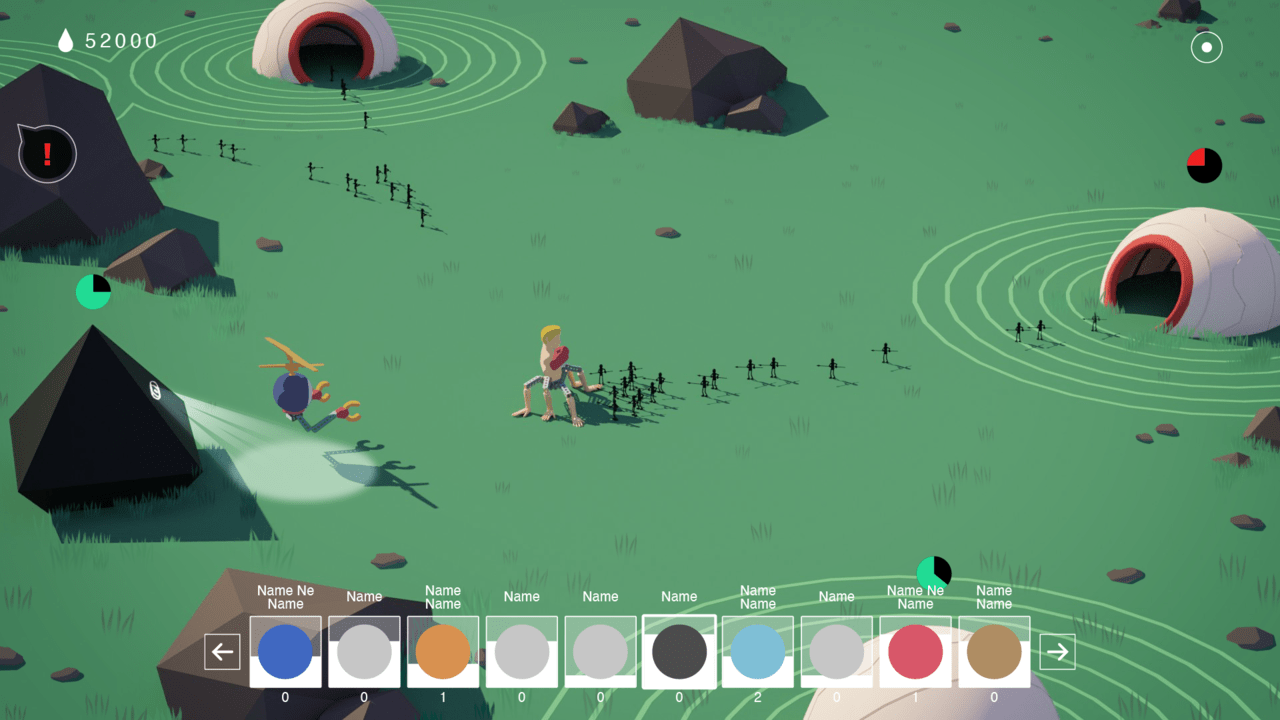Select the light blue circle inventory slot
The width and height of the screenshot is (1280, 720).
[758, 652]
